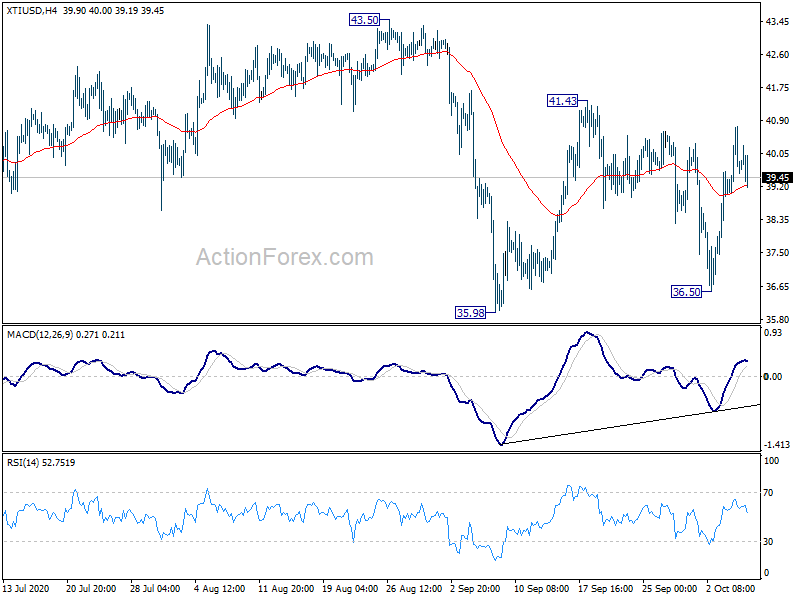Click the 40.90 price axis value

[x=777, y=120]
